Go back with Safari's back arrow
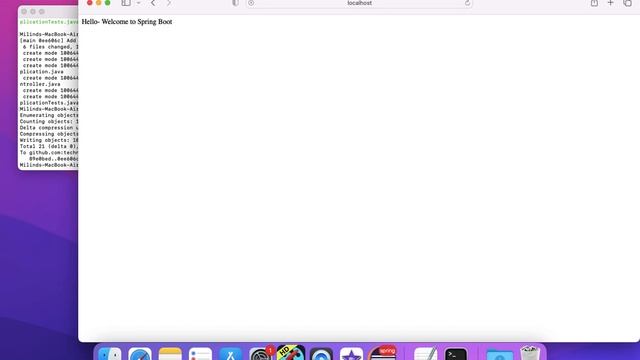 click(153, 3)
